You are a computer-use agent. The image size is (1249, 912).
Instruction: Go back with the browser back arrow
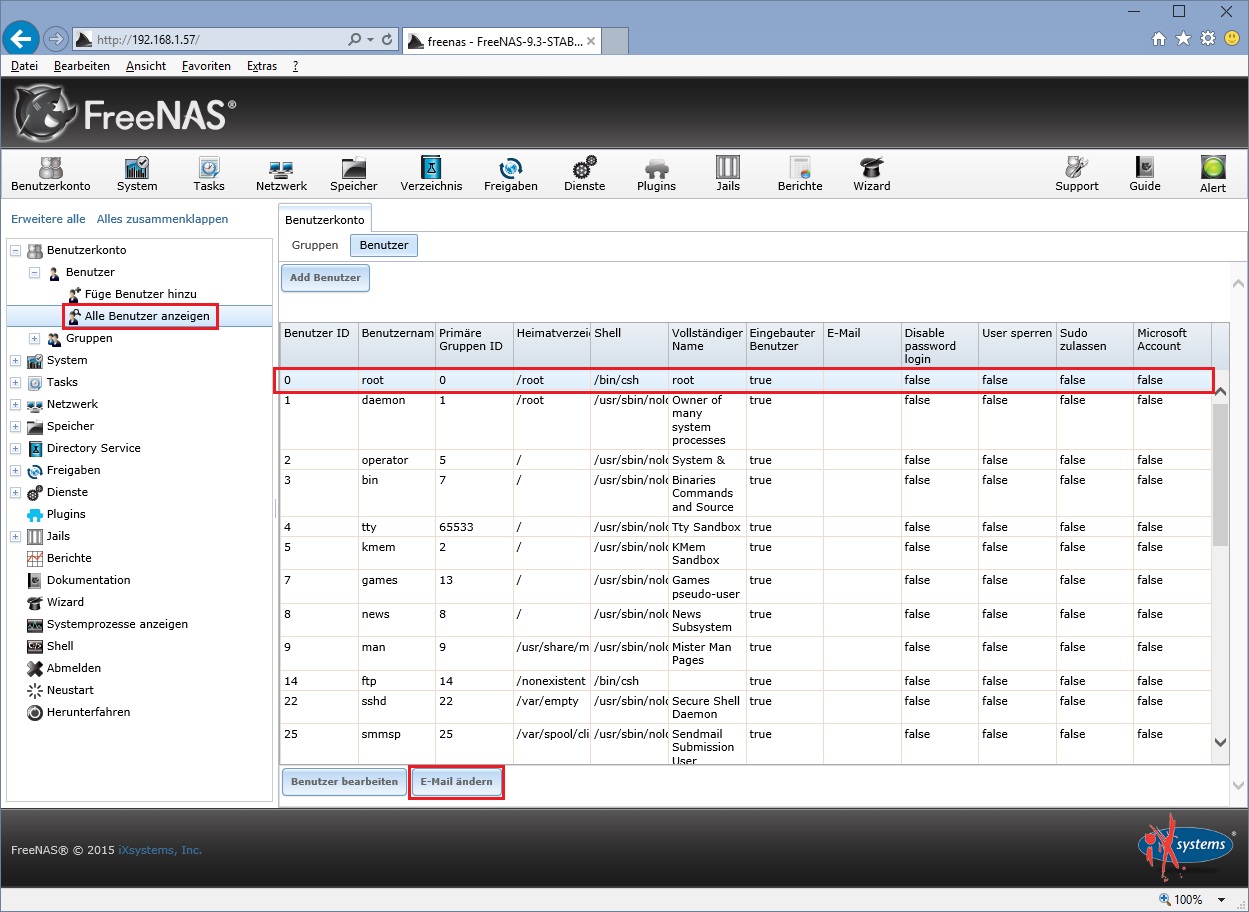pyautogui.click(x=20, y=39)
